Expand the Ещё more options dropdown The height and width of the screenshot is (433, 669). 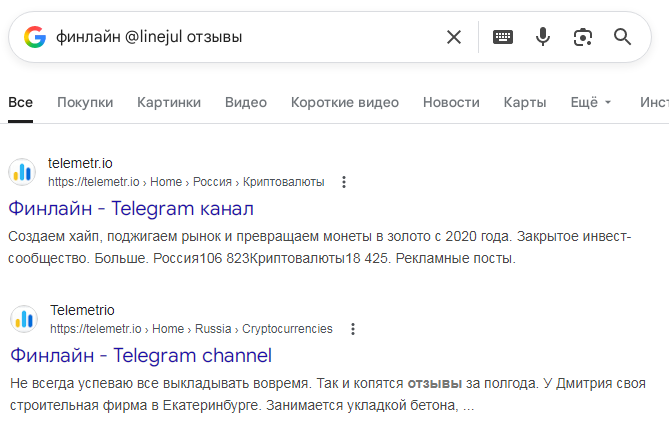(x=590, y=102)
